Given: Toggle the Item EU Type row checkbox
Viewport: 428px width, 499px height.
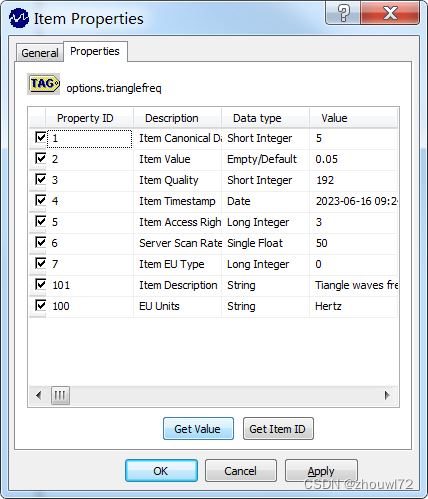Looking at the screenshot, I should pos(41,263).
